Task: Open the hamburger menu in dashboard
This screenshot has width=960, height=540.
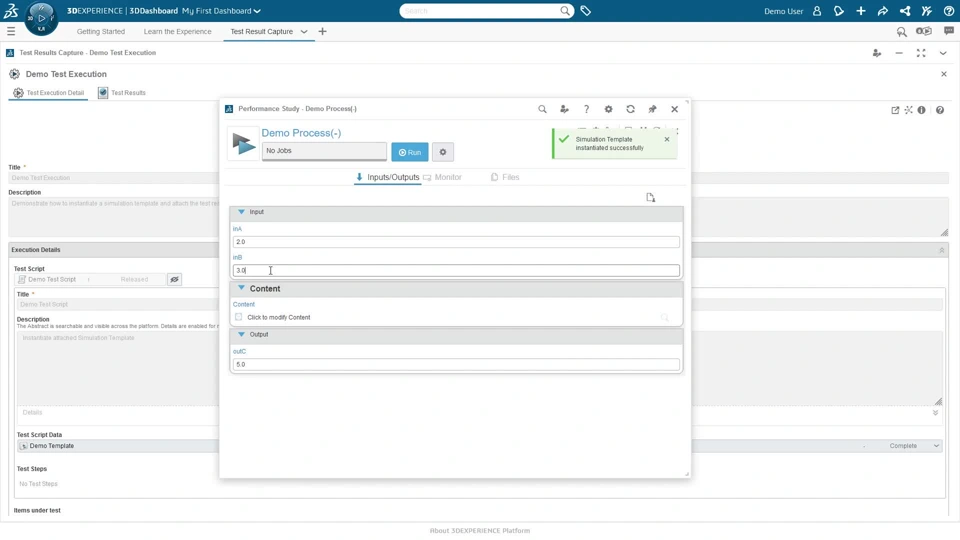Action: (x=11, y=31)
